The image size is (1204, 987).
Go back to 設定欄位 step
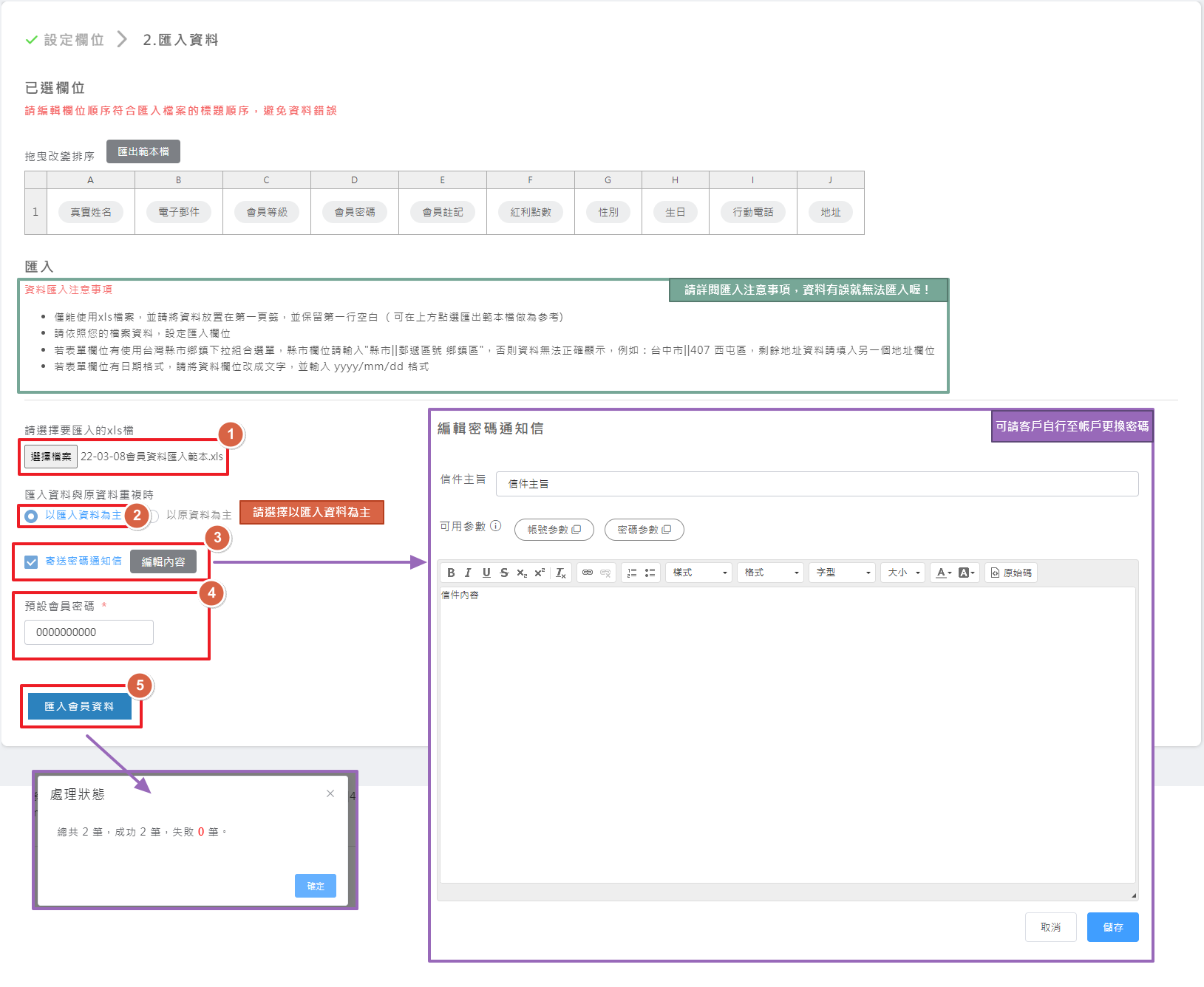[x=73, y=40]
